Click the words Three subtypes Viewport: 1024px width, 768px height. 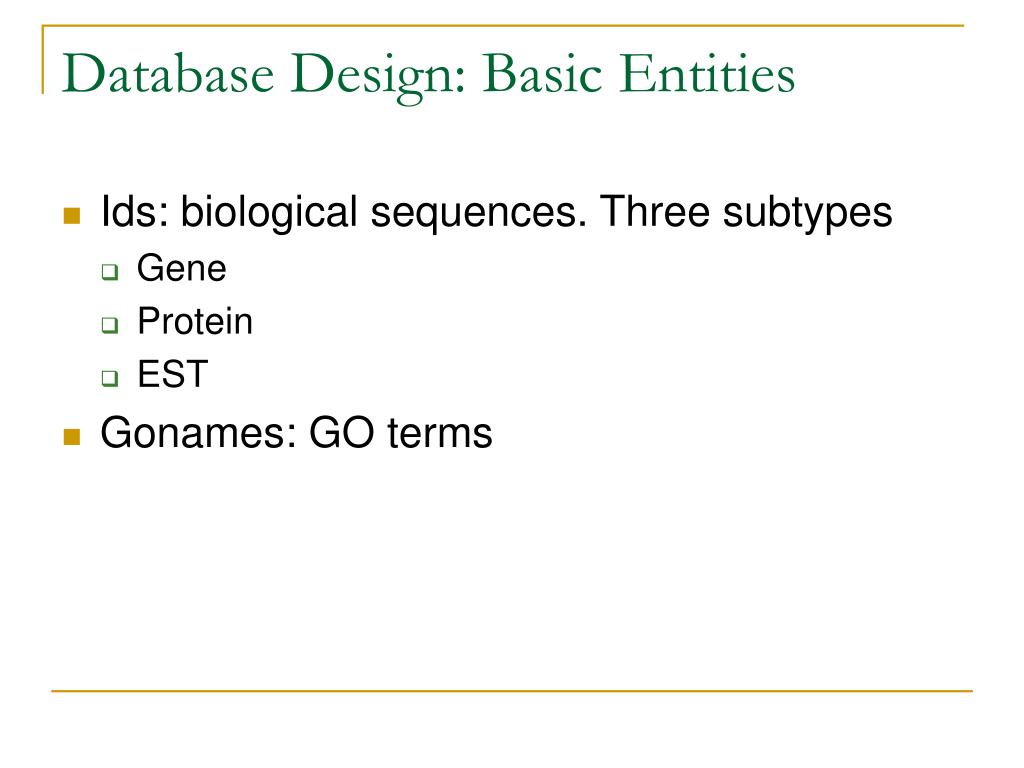tap(746, 213)
